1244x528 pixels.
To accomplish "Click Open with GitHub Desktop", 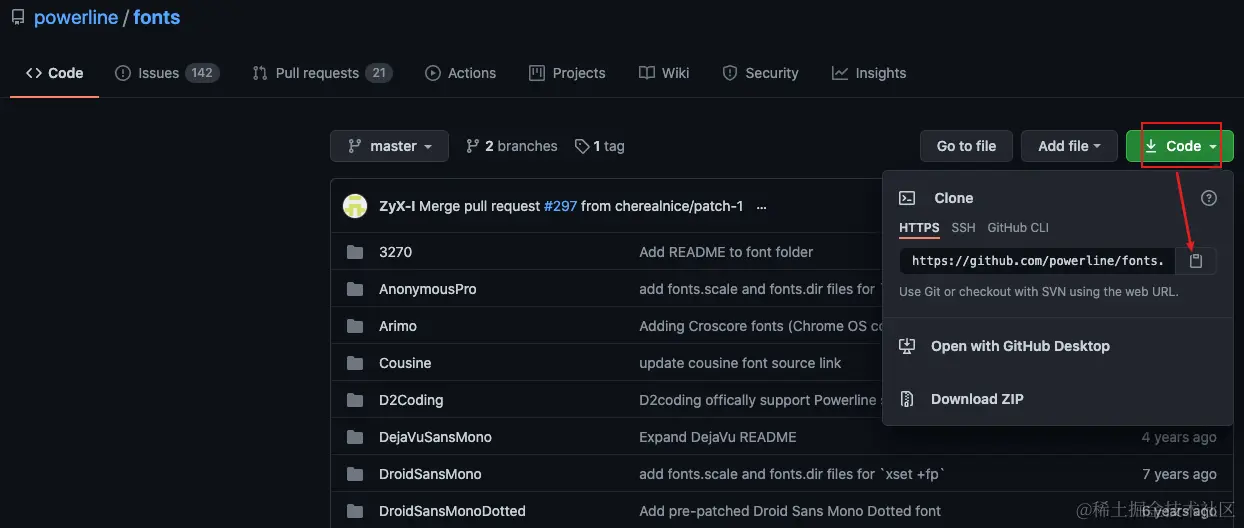I will [x=1019, y=346].
